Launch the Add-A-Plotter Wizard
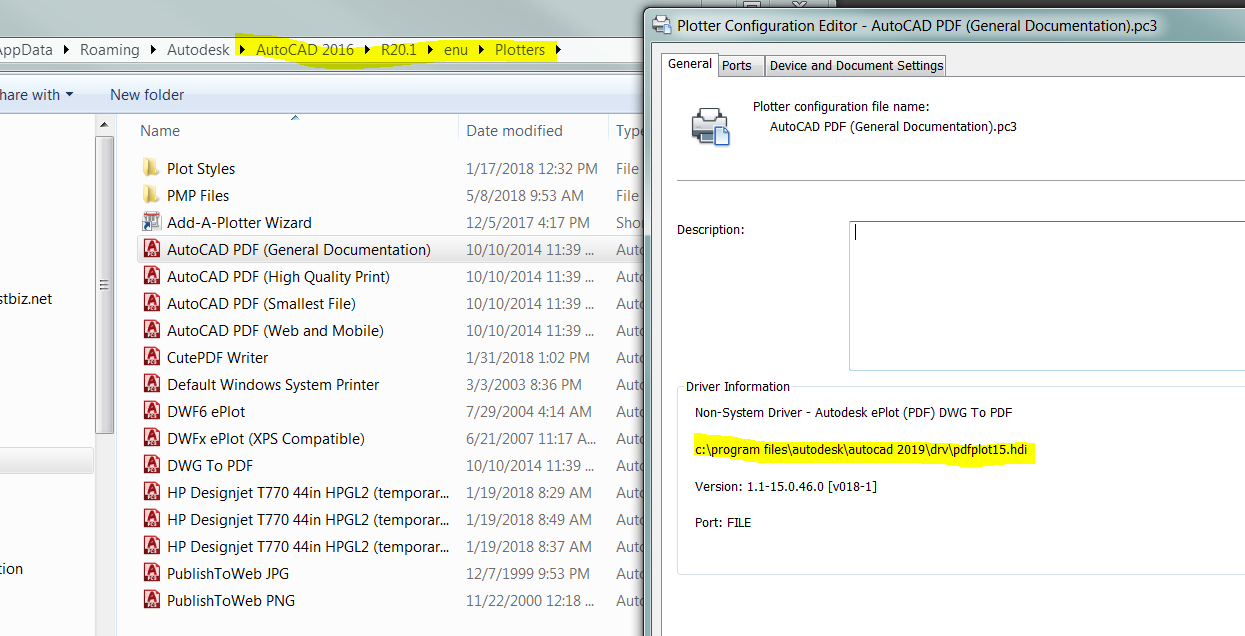The image size is (1245, 636). point(239,222)
